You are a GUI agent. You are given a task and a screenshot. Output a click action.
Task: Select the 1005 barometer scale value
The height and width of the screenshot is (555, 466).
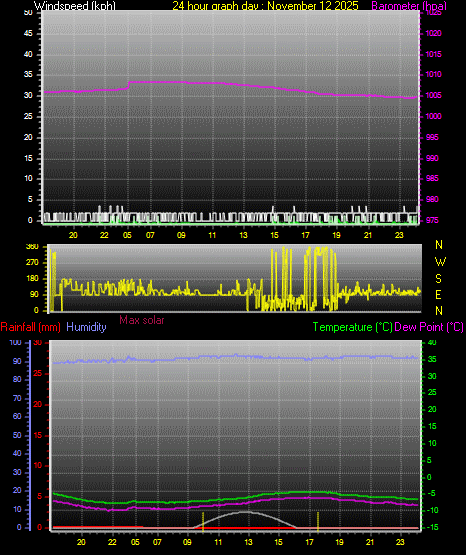(433, 95)
